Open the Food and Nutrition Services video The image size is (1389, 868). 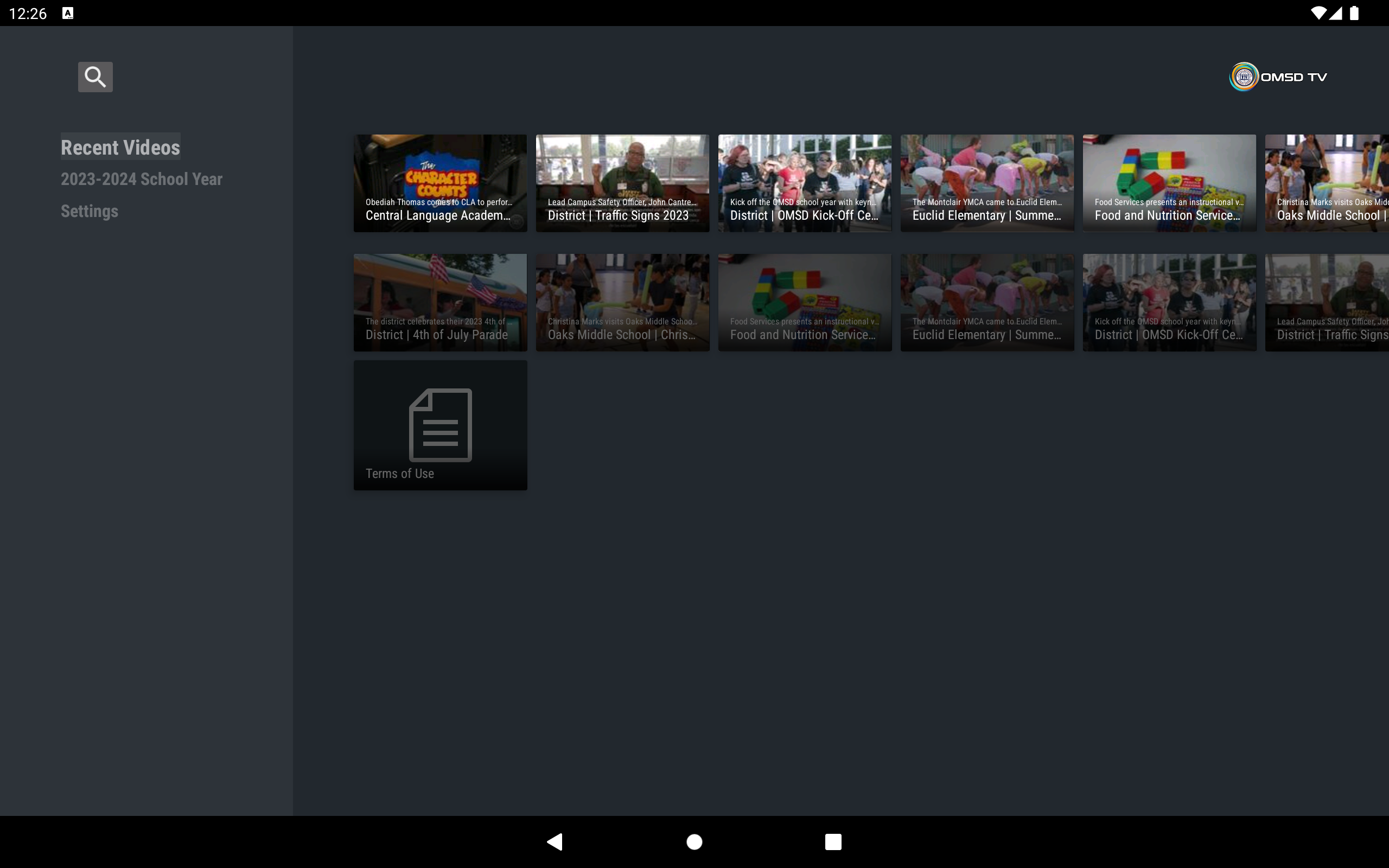point(1169,183)
